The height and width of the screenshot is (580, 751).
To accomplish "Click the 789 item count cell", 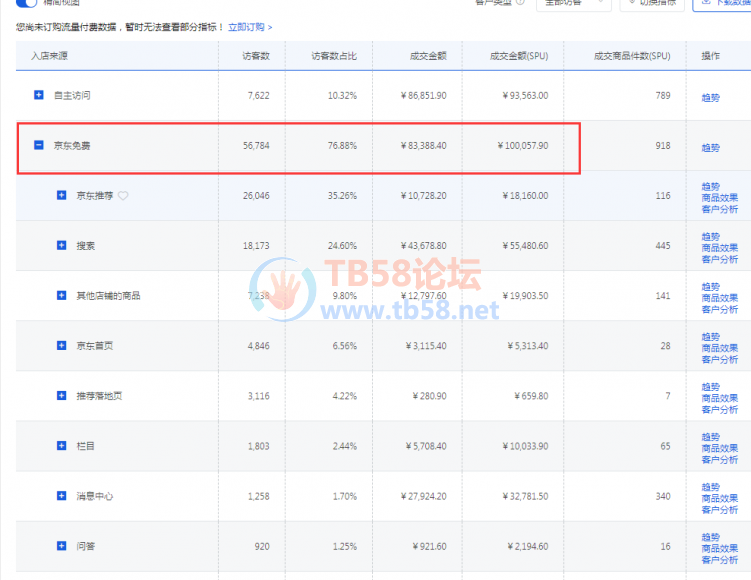I will pyautogui.click(x=663, y=95).
